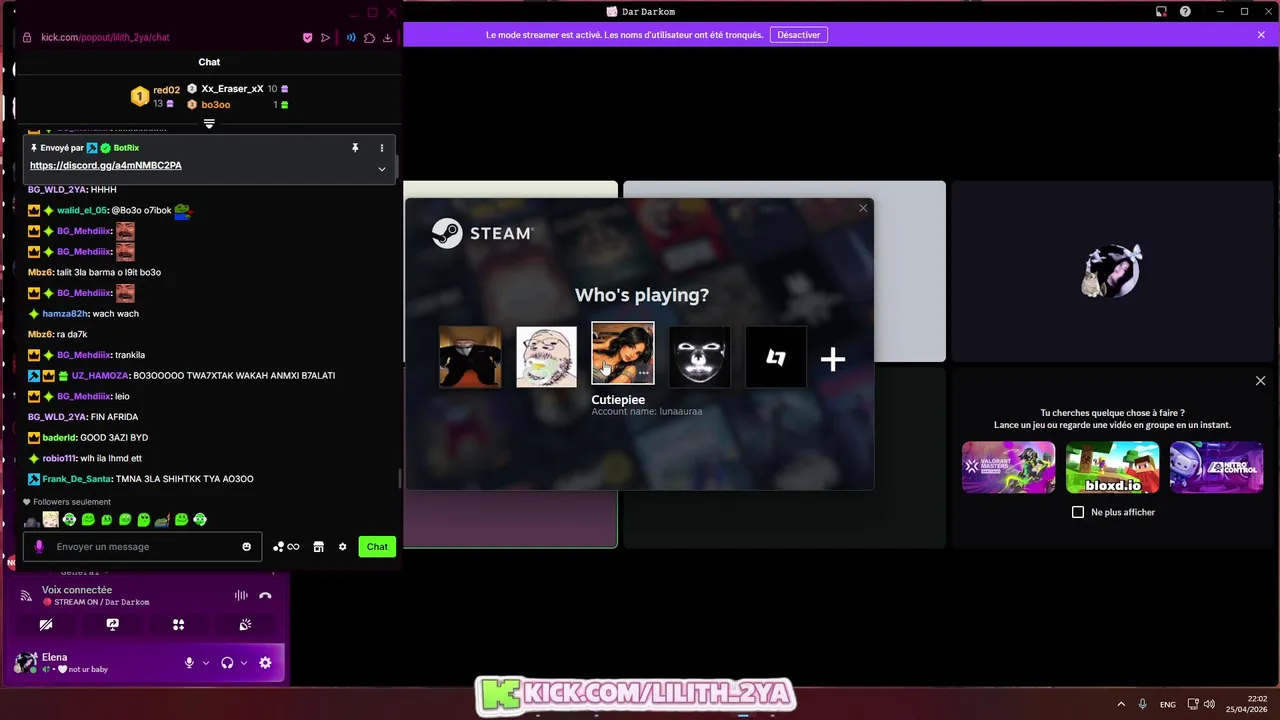Launch bloxd.io activity card
The height and width of the screenshot is (720, 1280).
(x=1112, y=467)
